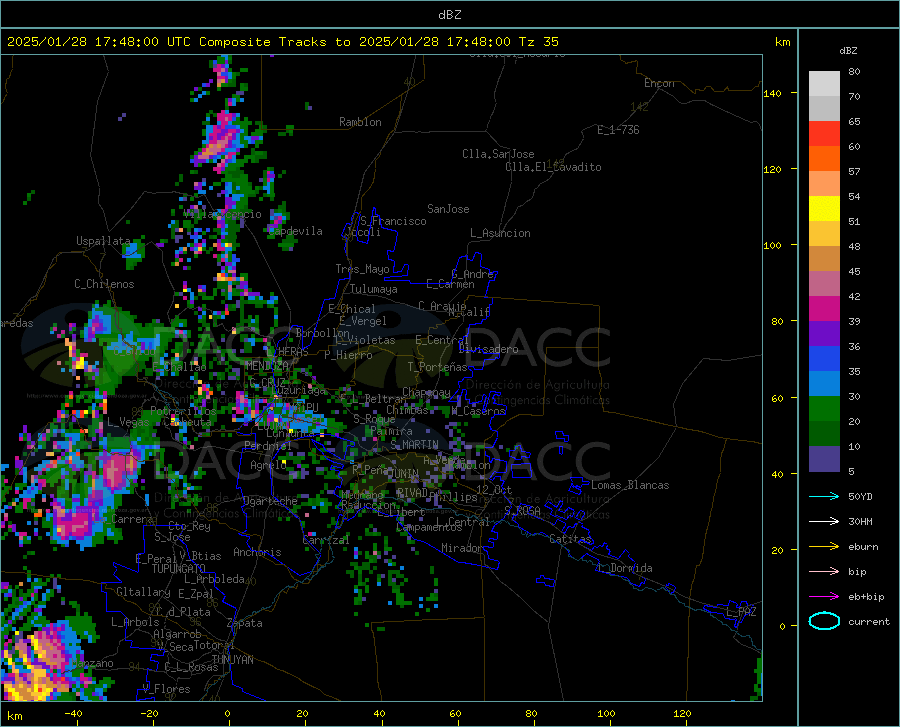Click the 'Tulumaya' map label
Screen dimensions: 900x727
pos(373,289)
